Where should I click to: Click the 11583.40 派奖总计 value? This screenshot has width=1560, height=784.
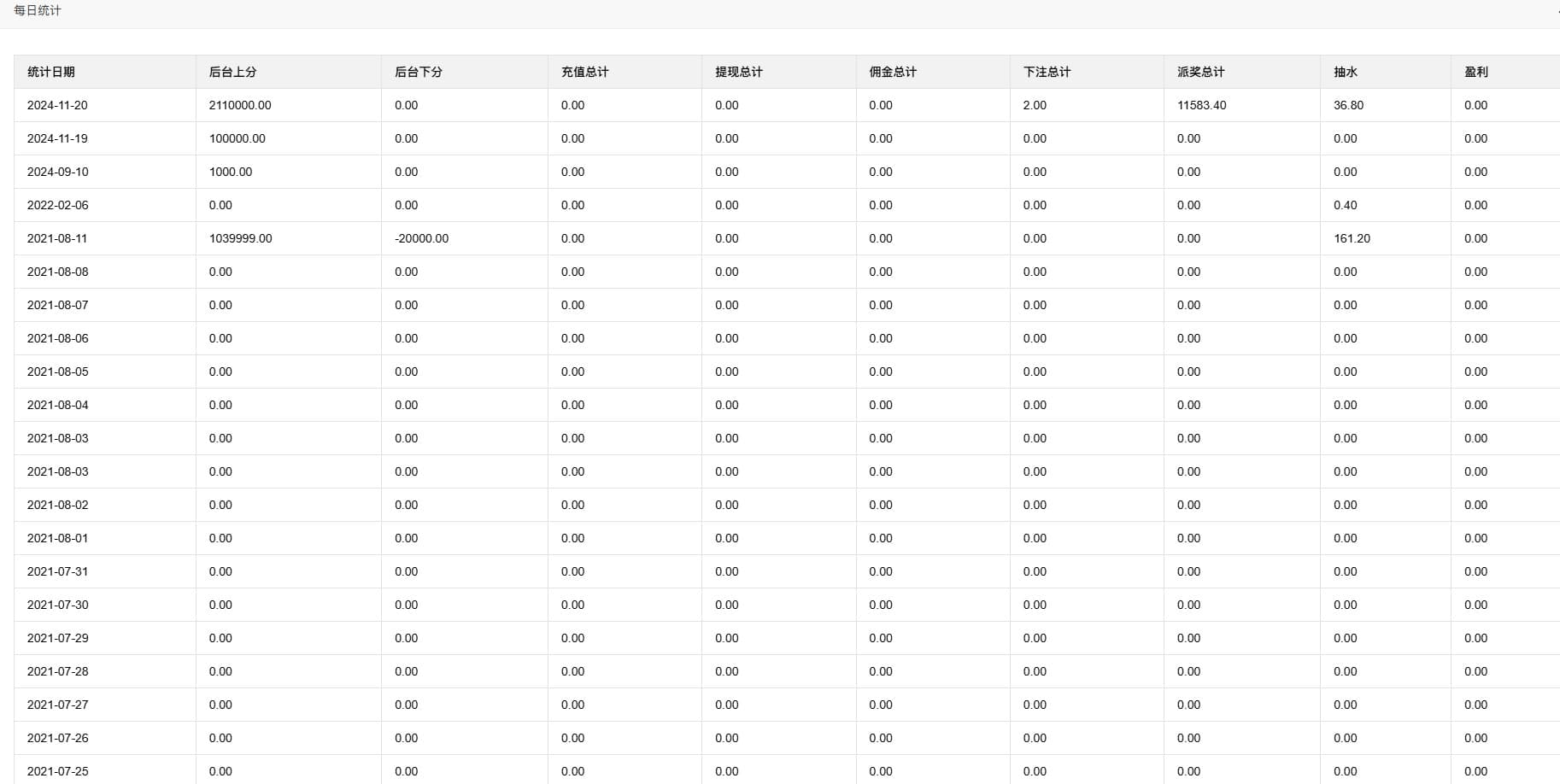[1201, 105]
